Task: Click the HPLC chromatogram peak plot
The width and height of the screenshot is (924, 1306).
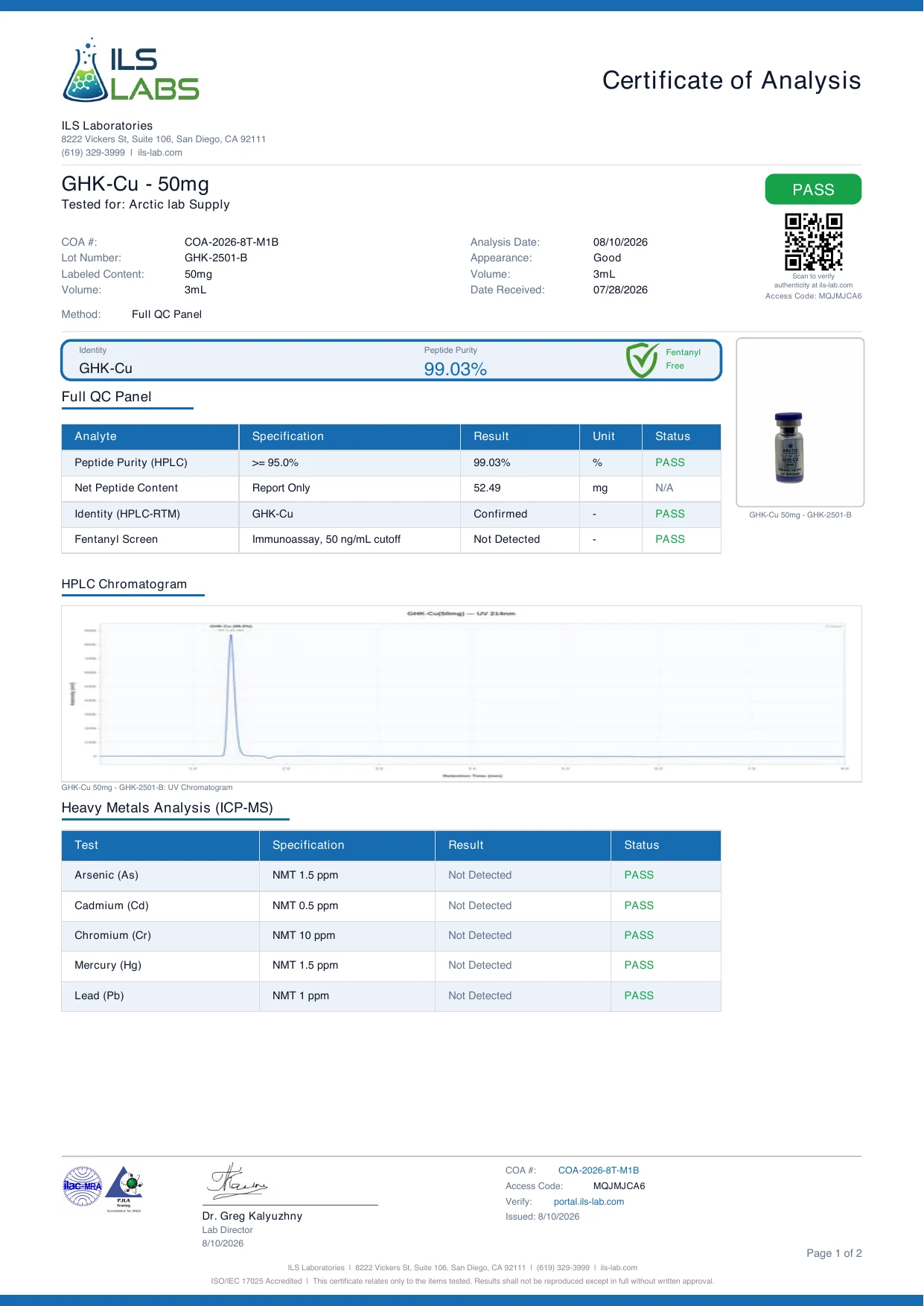Action: pos(462,694)
